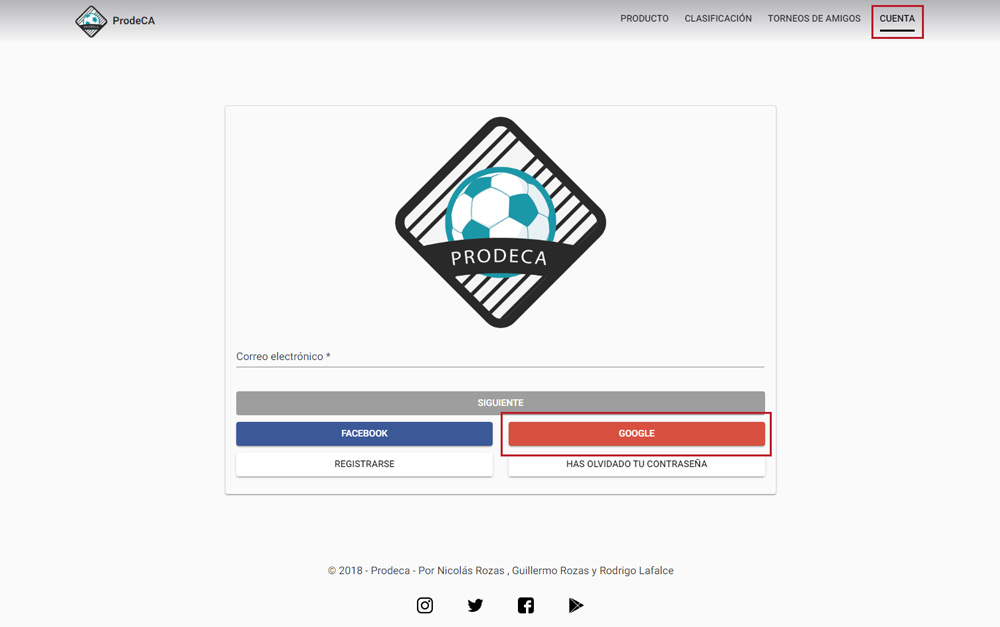Click the REGISTRARSE button
This screenshot has width=1000, height=627.
tap(364, 464)
